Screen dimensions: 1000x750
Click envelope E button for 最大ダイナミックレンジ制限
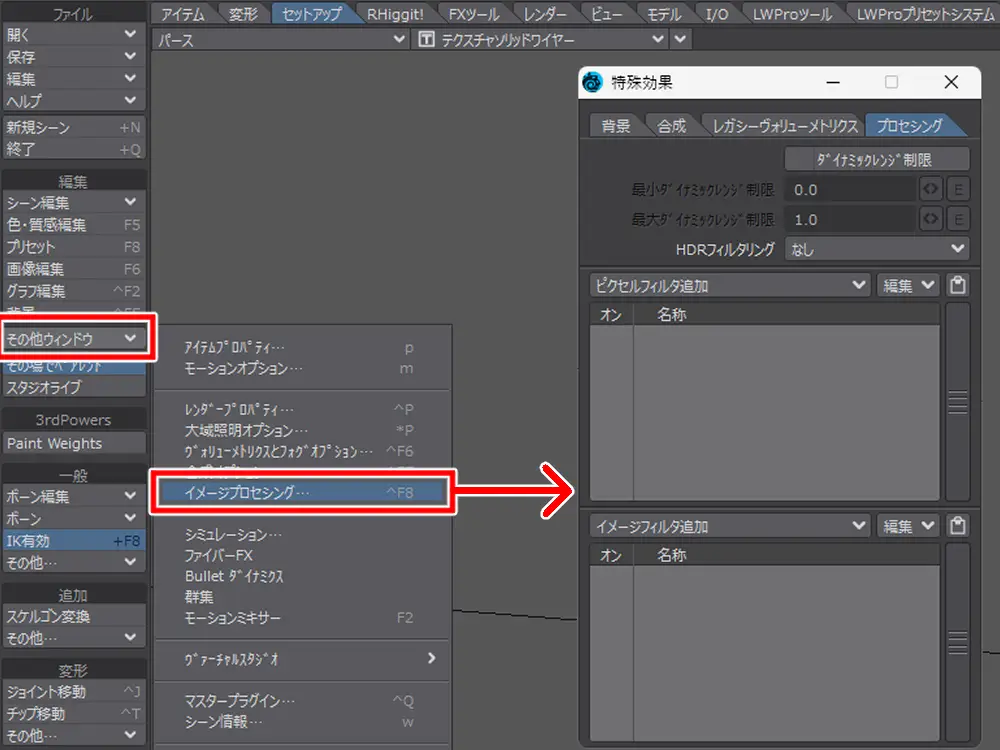[x=957, y=220]
